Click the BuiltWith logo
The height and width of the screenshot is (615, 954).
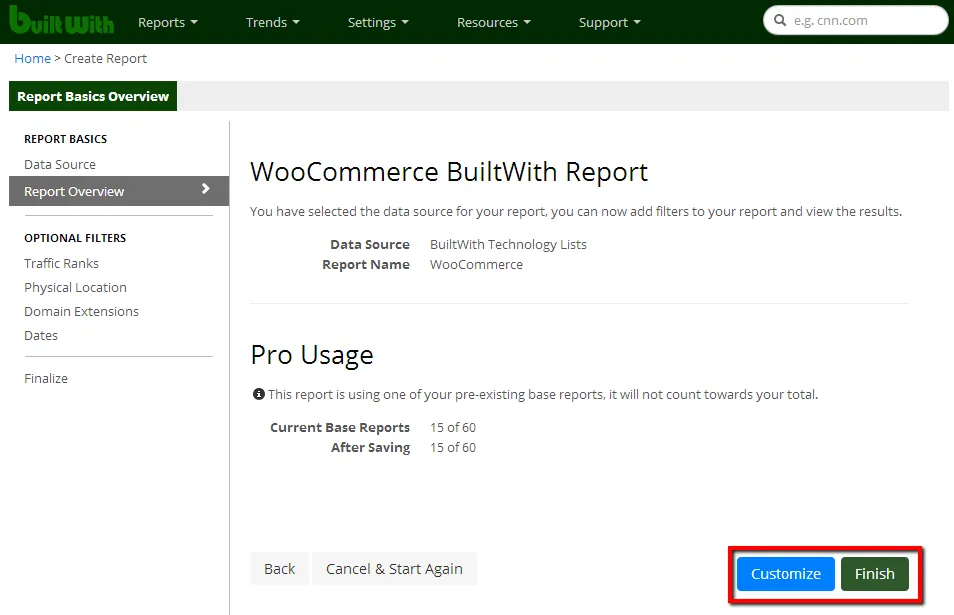(x=61, y=21)
